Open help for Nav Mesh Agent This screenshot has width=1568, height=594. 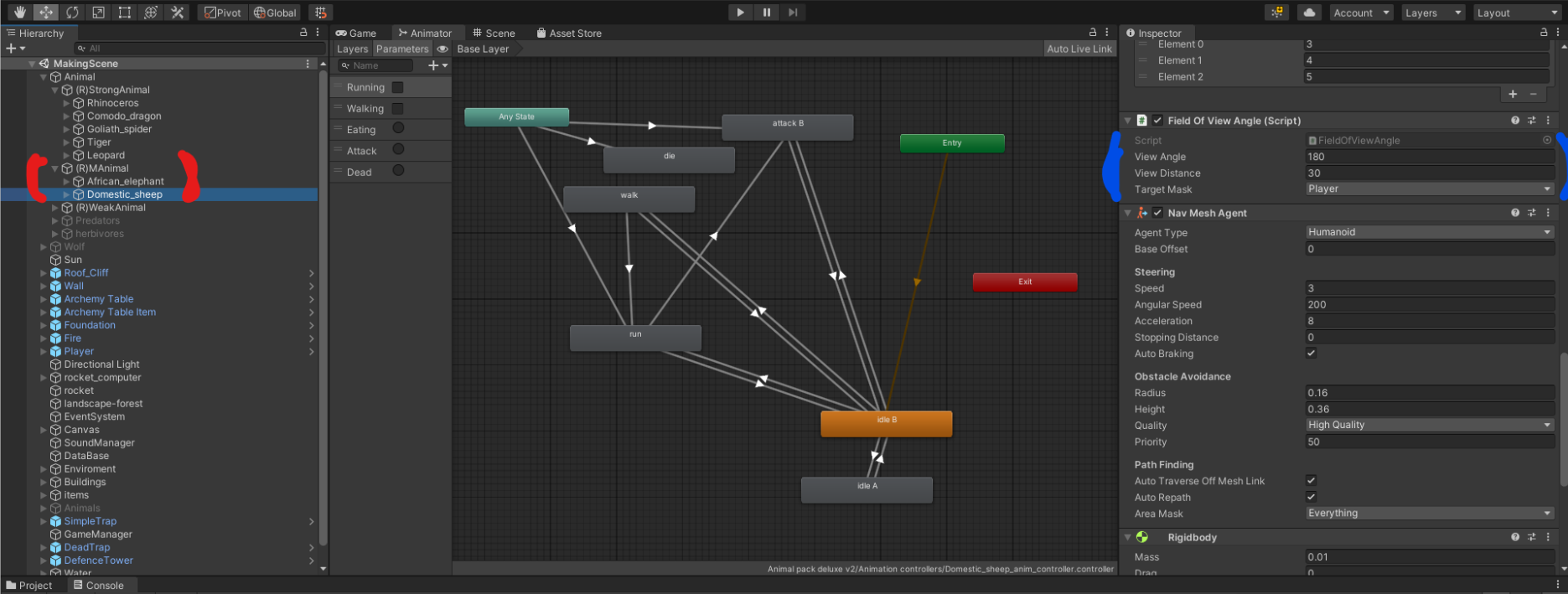[1515, 213]
